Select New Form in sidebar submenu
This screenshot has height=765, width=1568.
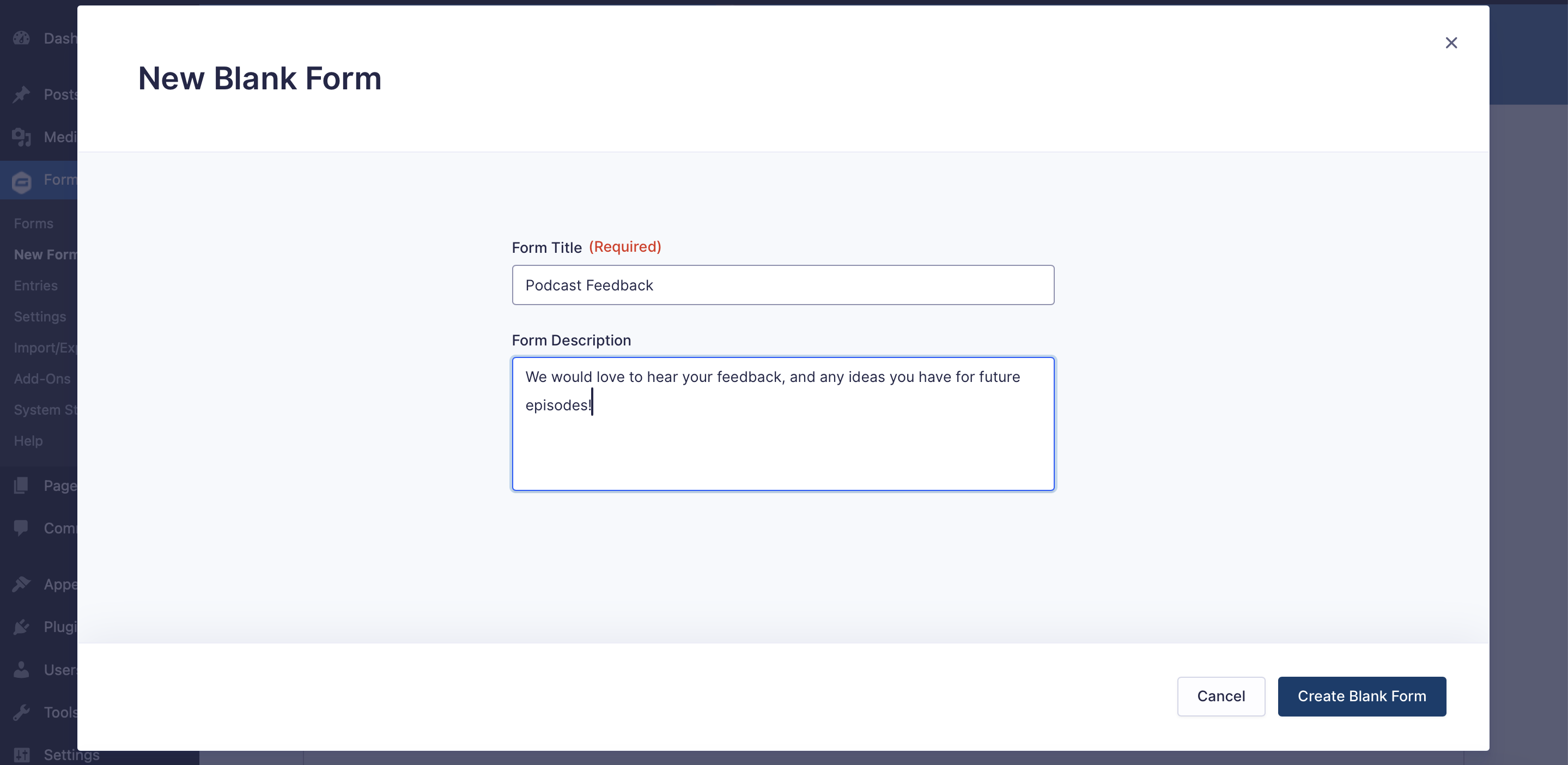46,254
